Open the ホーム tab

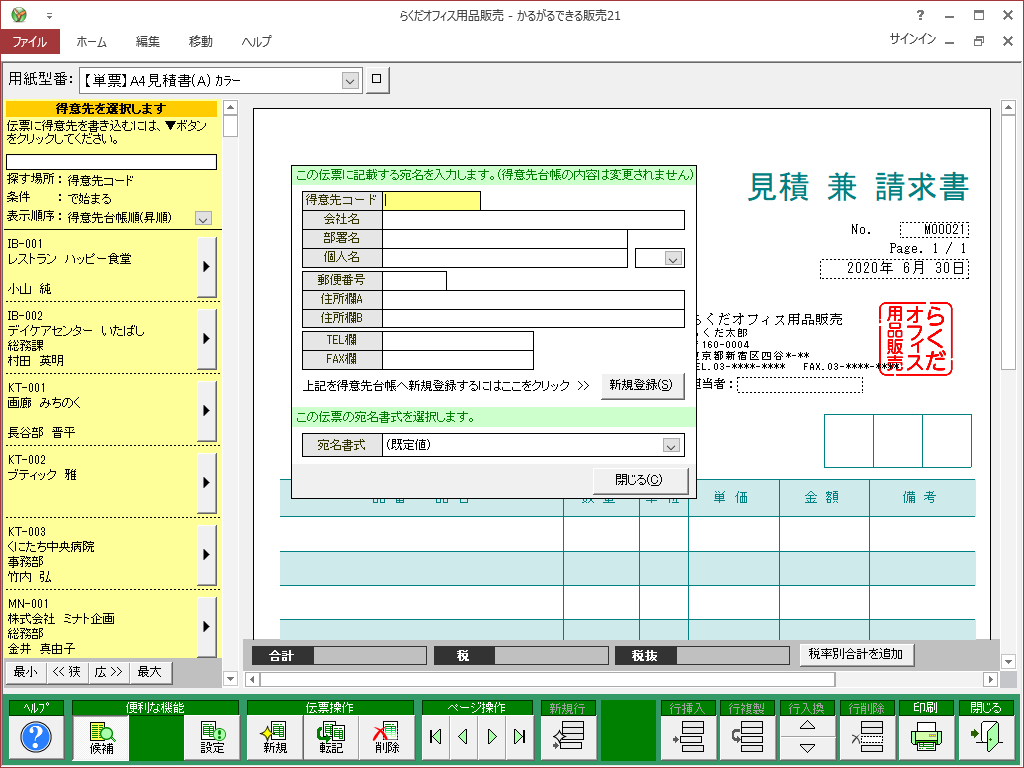point(91,42)
